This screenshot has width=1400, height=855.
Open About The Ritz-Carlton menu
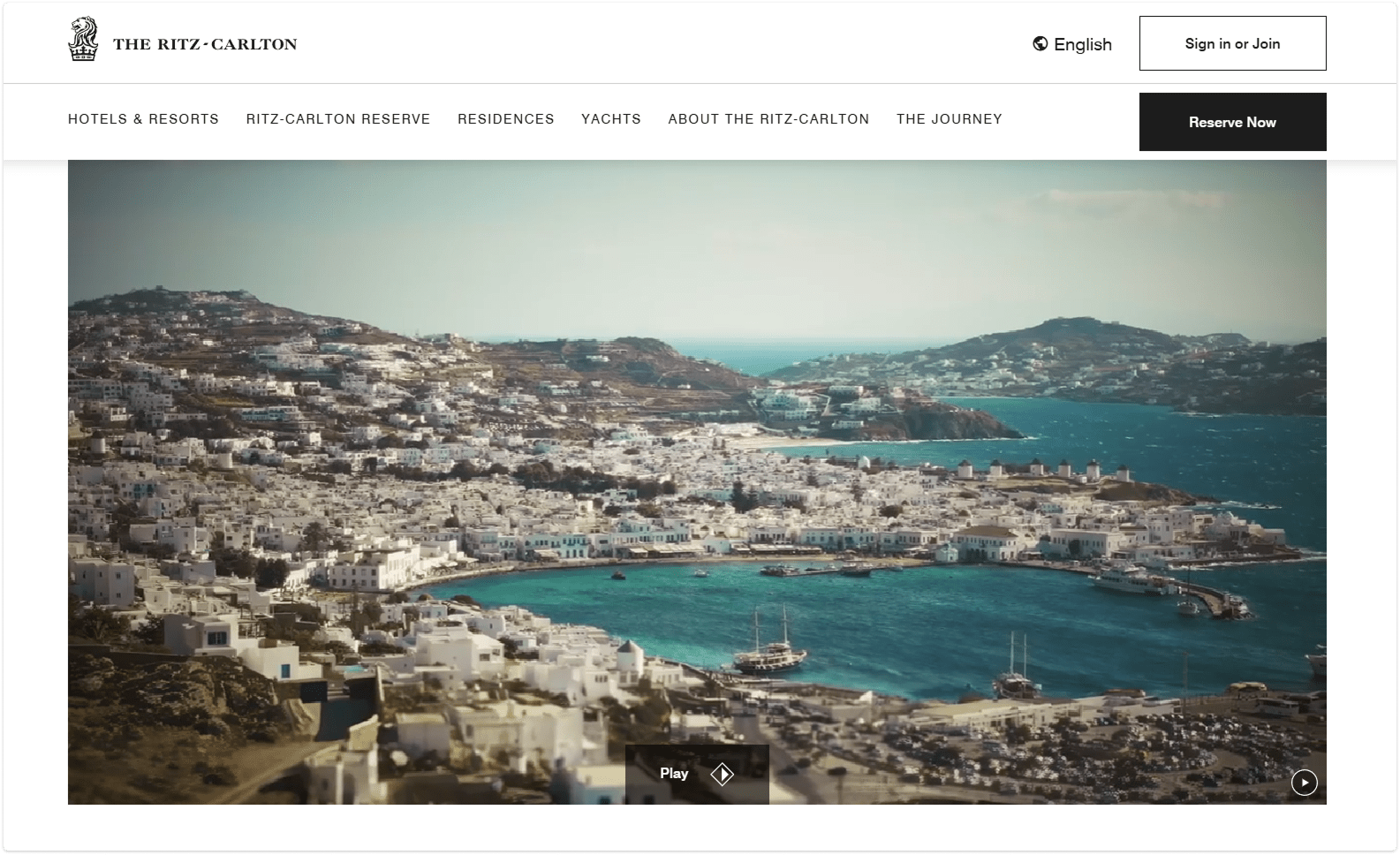coord(768,119)
